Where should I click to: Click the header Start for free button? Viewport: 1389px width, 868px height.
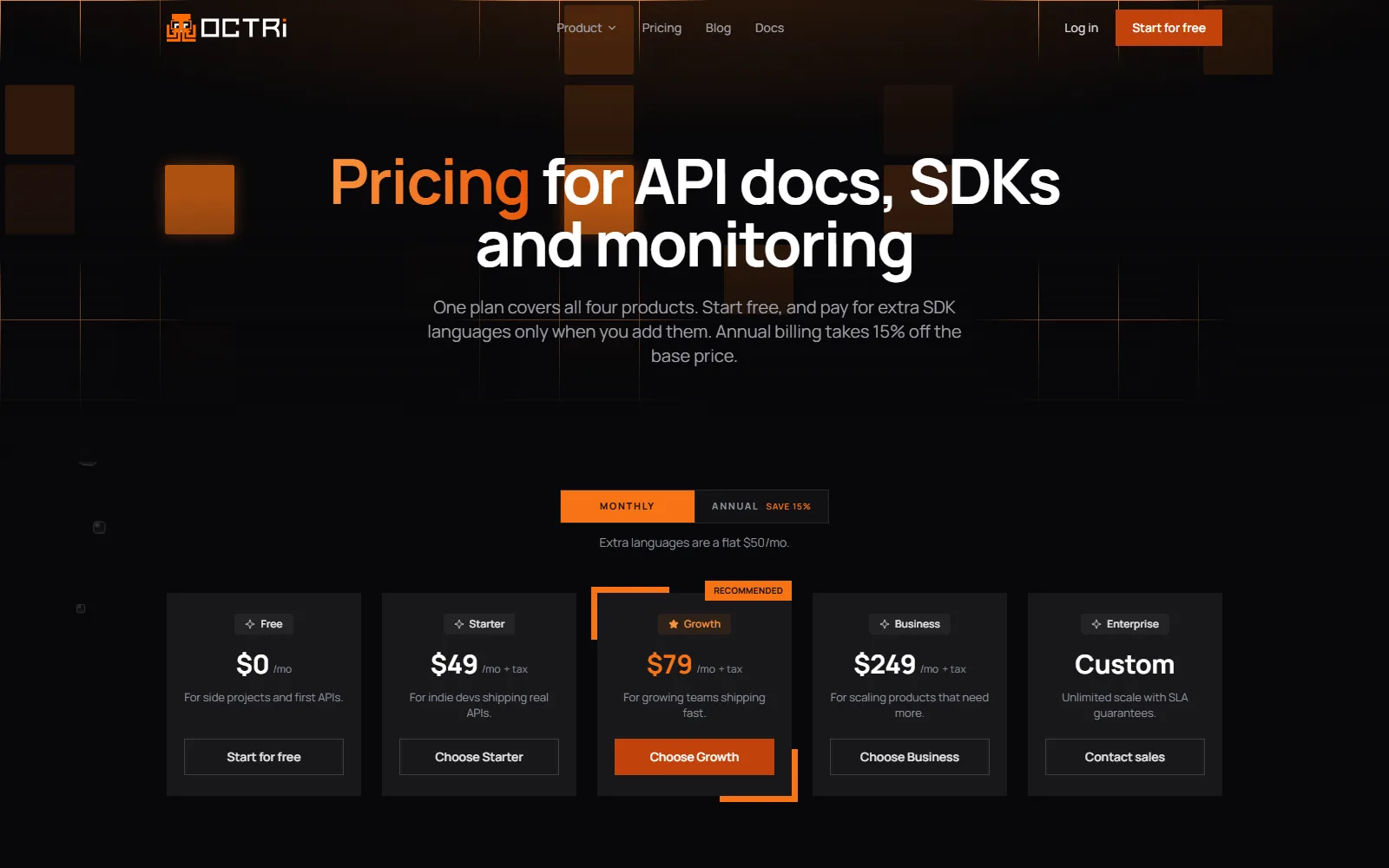pos(1168,28)
